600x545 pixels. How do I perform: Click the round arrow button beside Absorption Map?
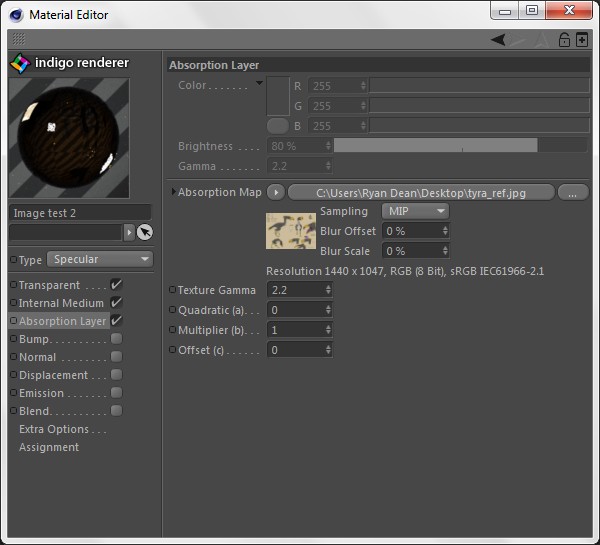(x=276, y=192)
